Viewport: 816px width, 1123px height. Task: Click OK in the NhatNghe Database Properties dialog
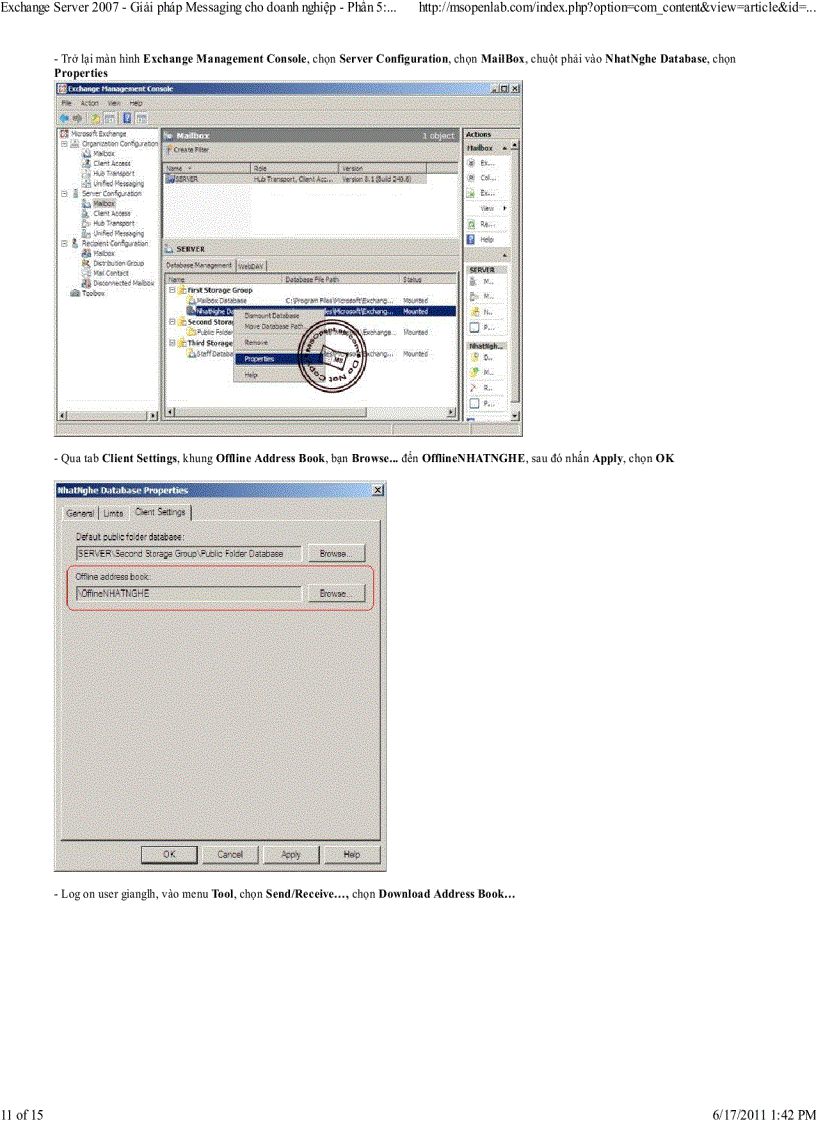(x=168, y=854)
